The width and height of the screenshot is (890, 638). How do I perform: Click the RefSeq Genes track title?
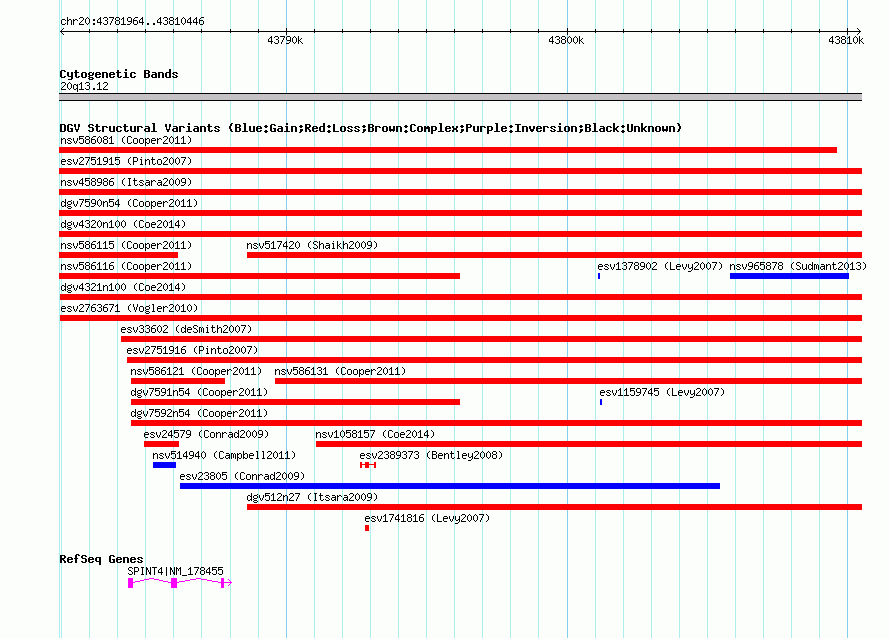coord(101,559)
